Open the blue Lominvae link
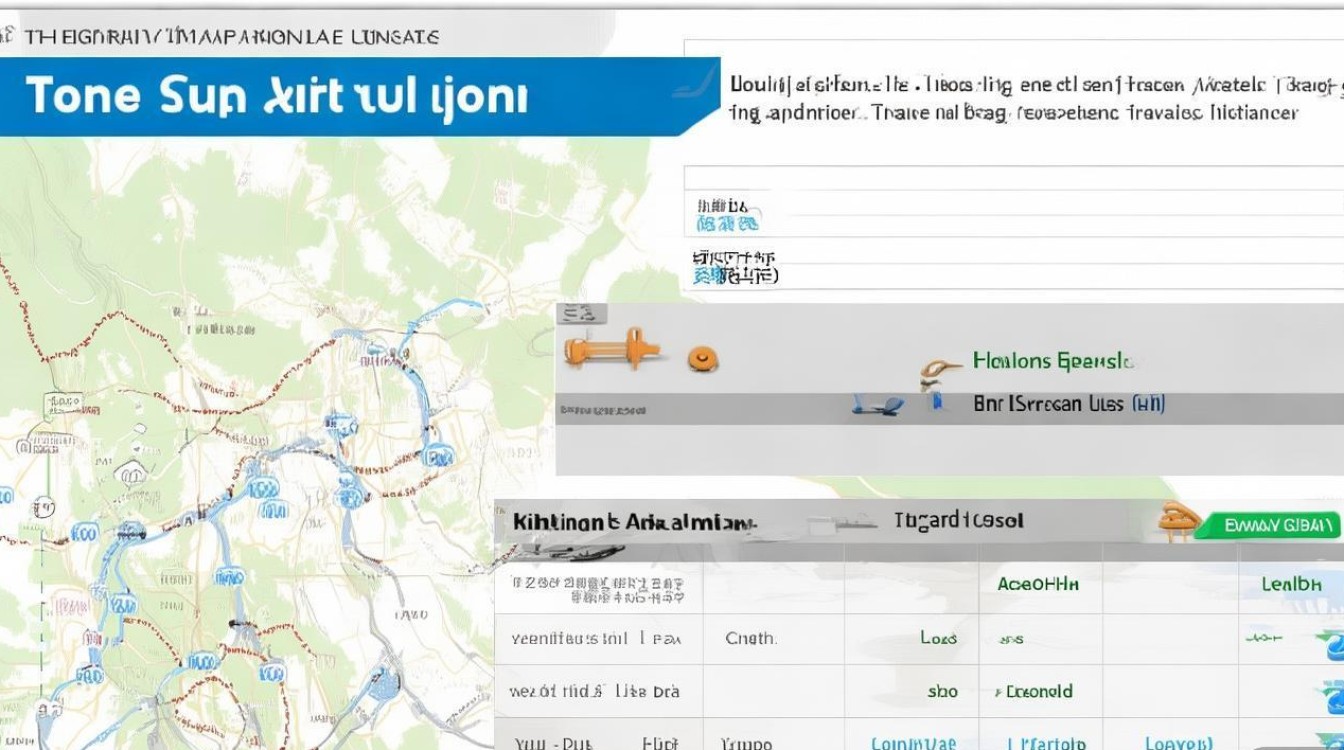 912,743
